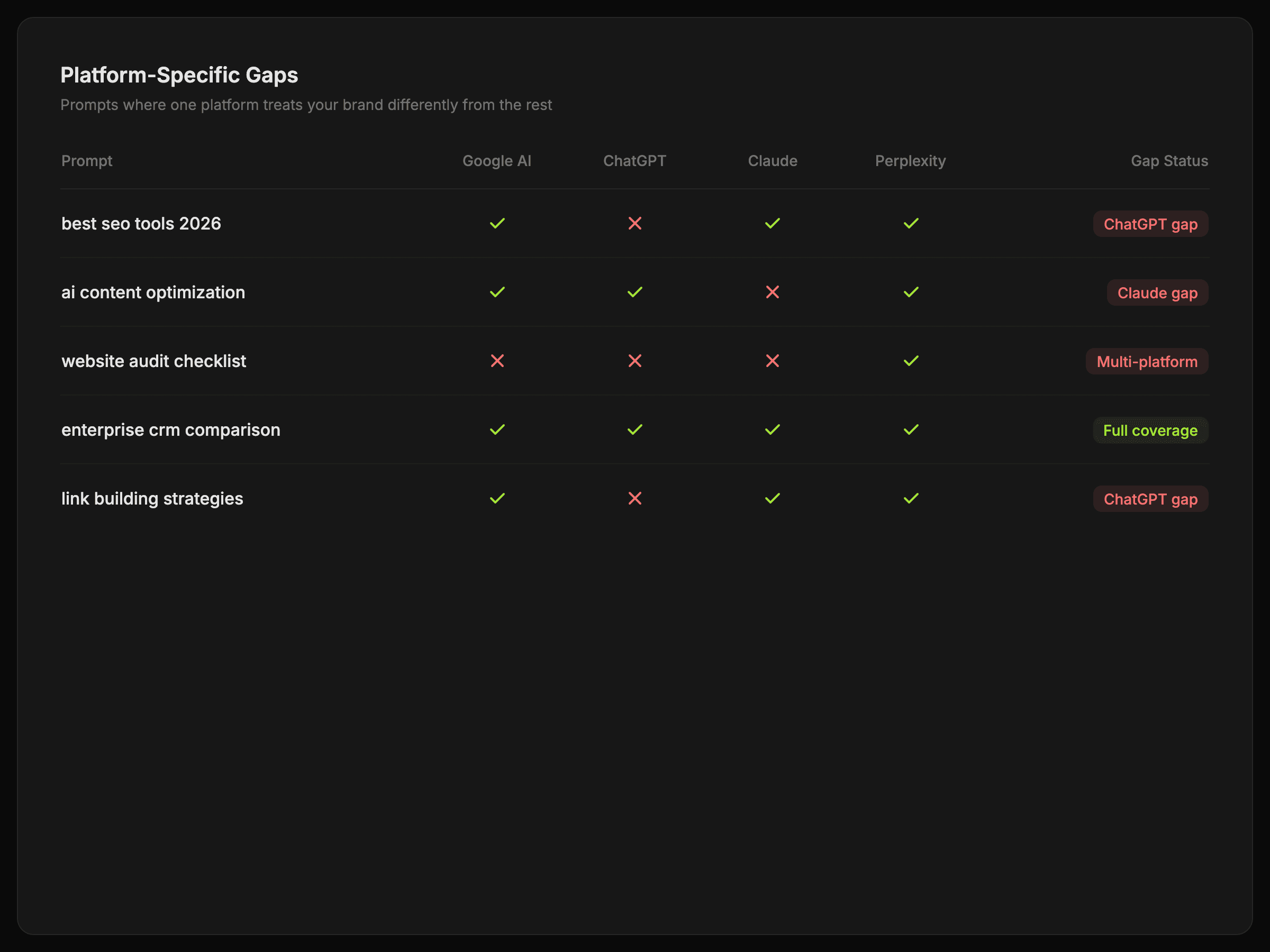Screen dimensions: 1270x952
Task: Click Claude red X in ai content optimization row
Action: click(772, 292)
